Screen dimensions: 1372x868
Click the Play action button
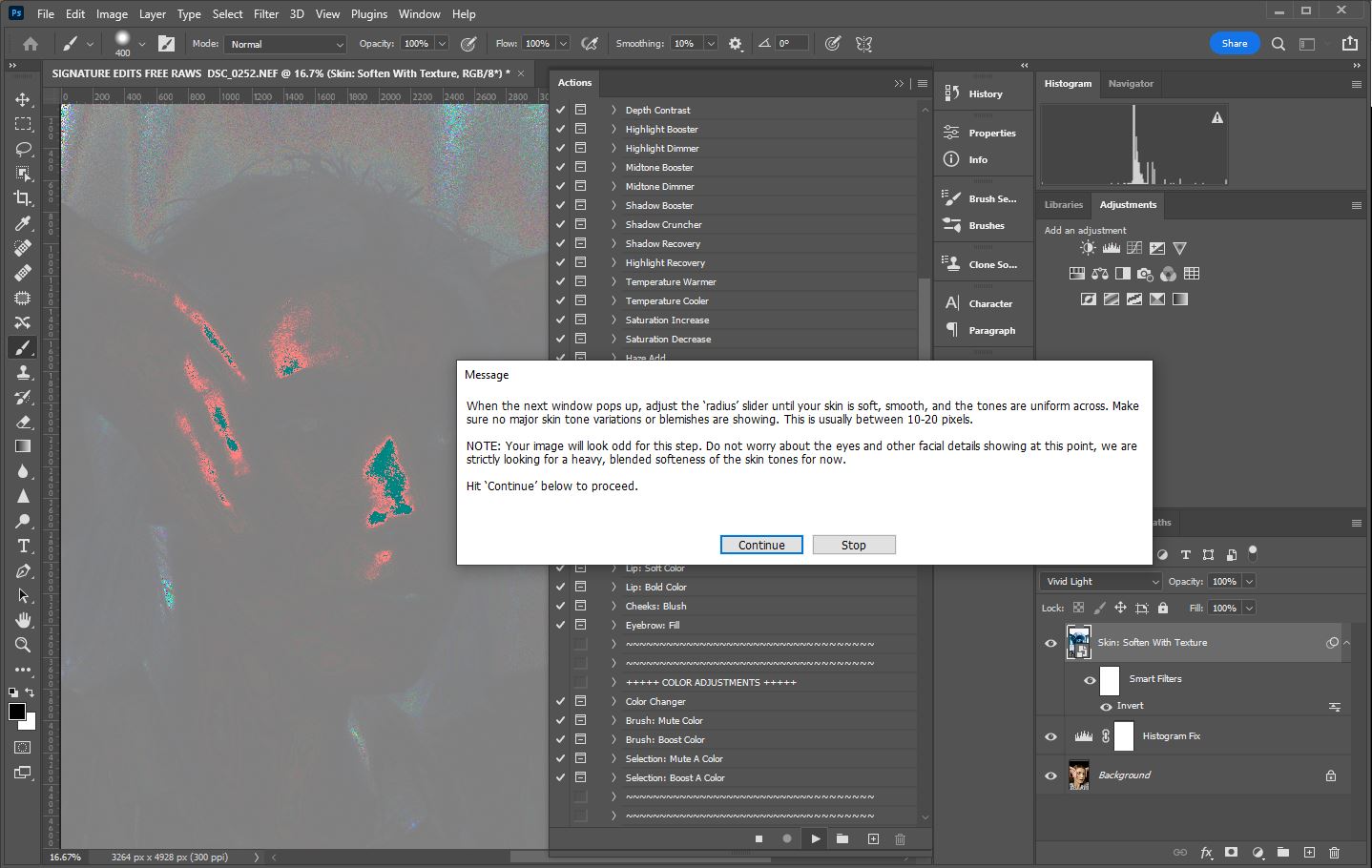[815, 839]
